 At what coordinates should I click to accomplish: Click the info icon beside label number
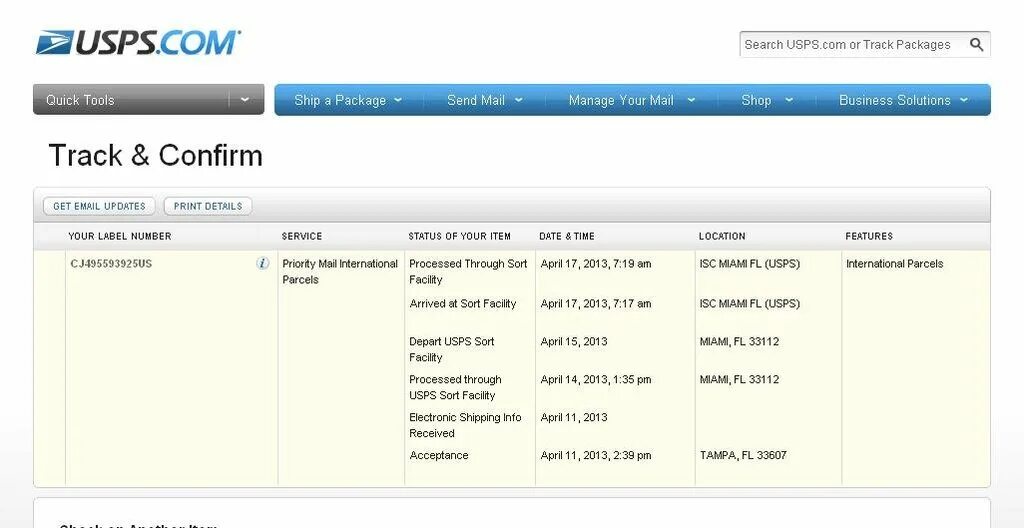[x=263, y=263]
